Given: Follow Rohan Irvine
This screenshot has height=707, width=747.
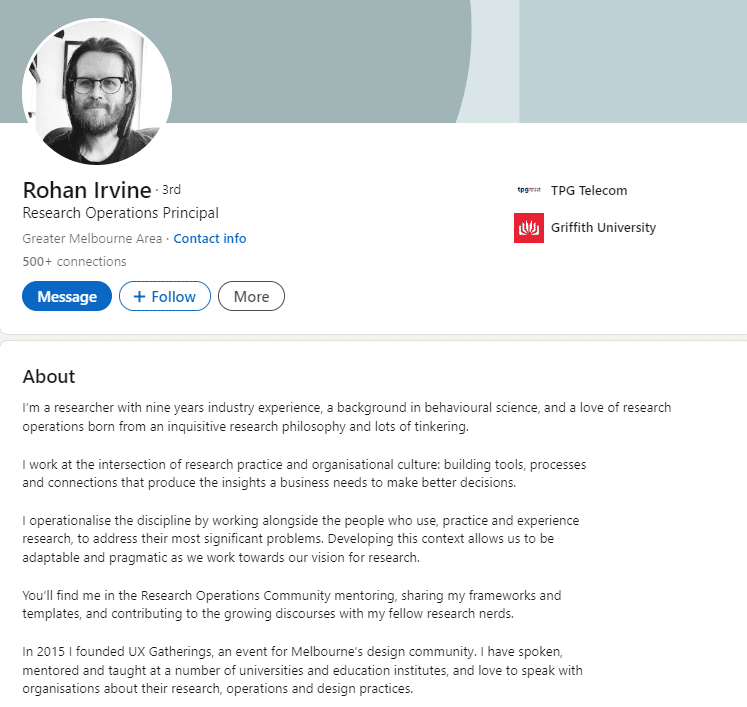Looking at the screenshot, I should click(165, 296).
